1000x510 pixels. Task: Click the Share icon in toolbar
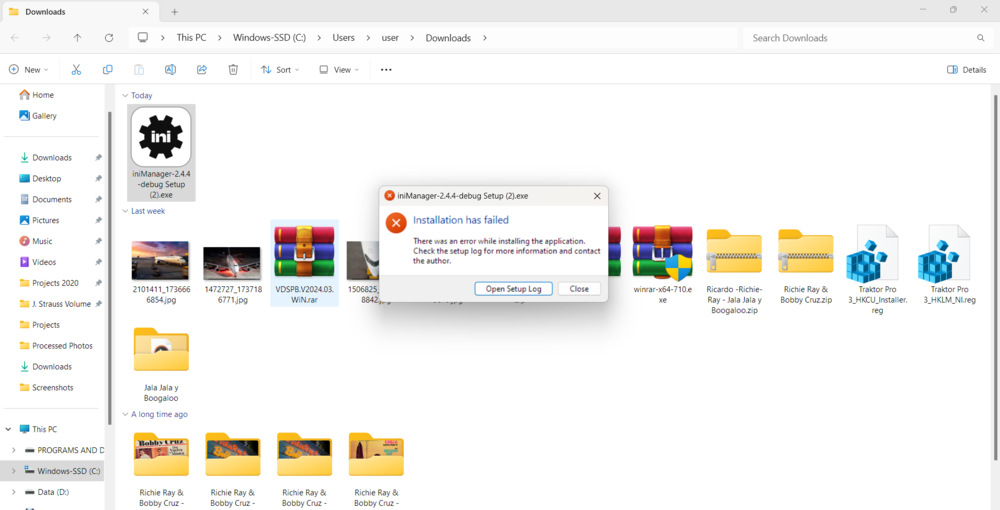click(x=202, y=70)
